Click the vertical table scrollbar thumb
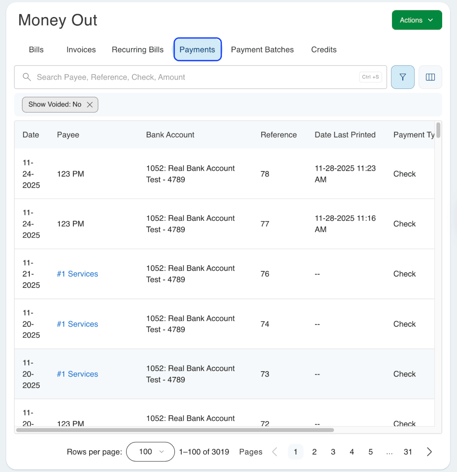Image resolution: width=457 pixels, height=472 pixels. (438, 130)
